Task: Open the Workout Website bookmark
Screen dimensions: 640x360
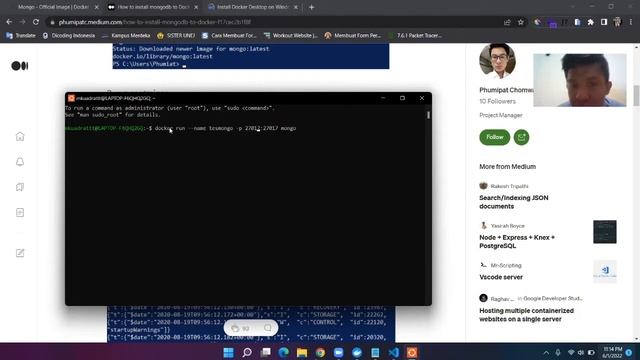Action: (291, 36)
